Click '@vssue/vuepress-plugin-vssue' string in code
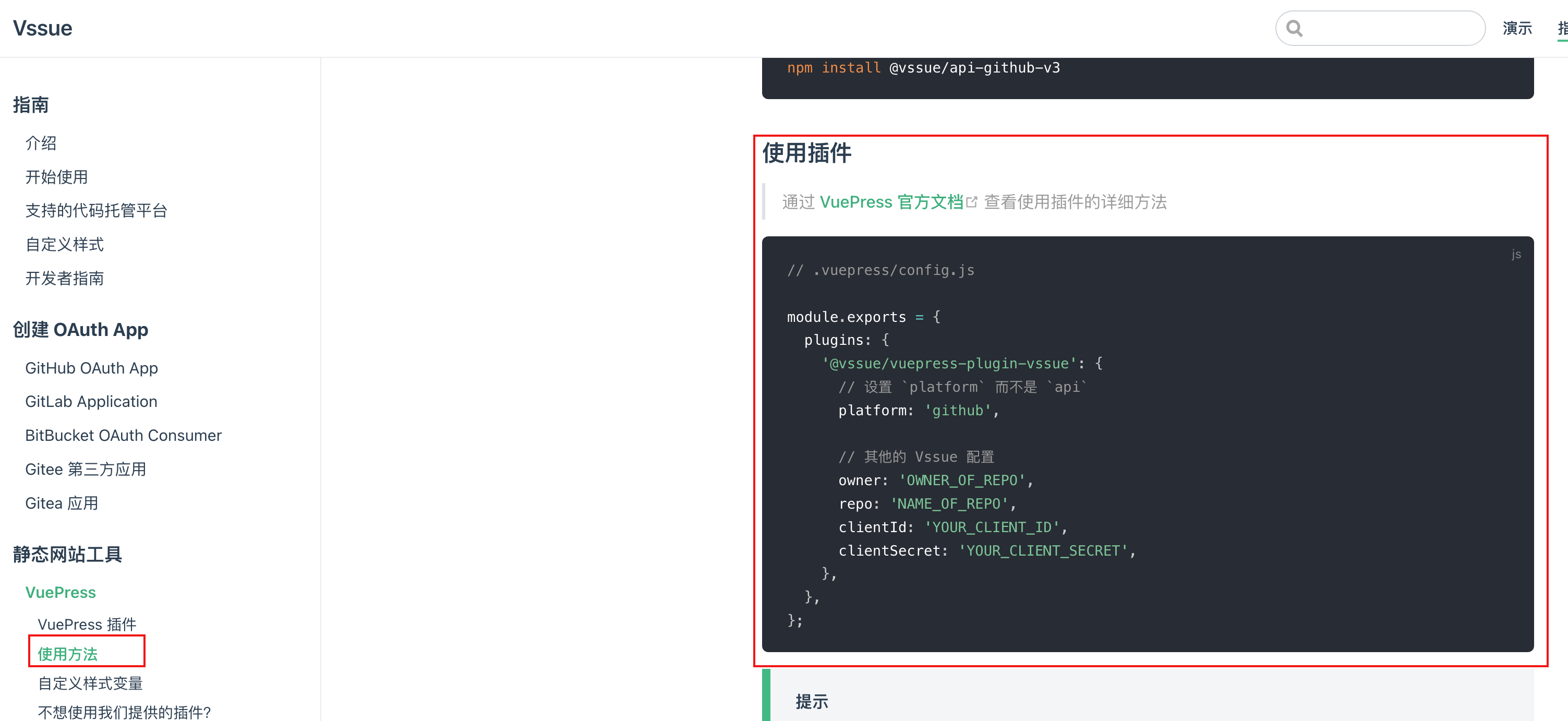This screenshot has width=1568, height=721. (x=949, y=364)
